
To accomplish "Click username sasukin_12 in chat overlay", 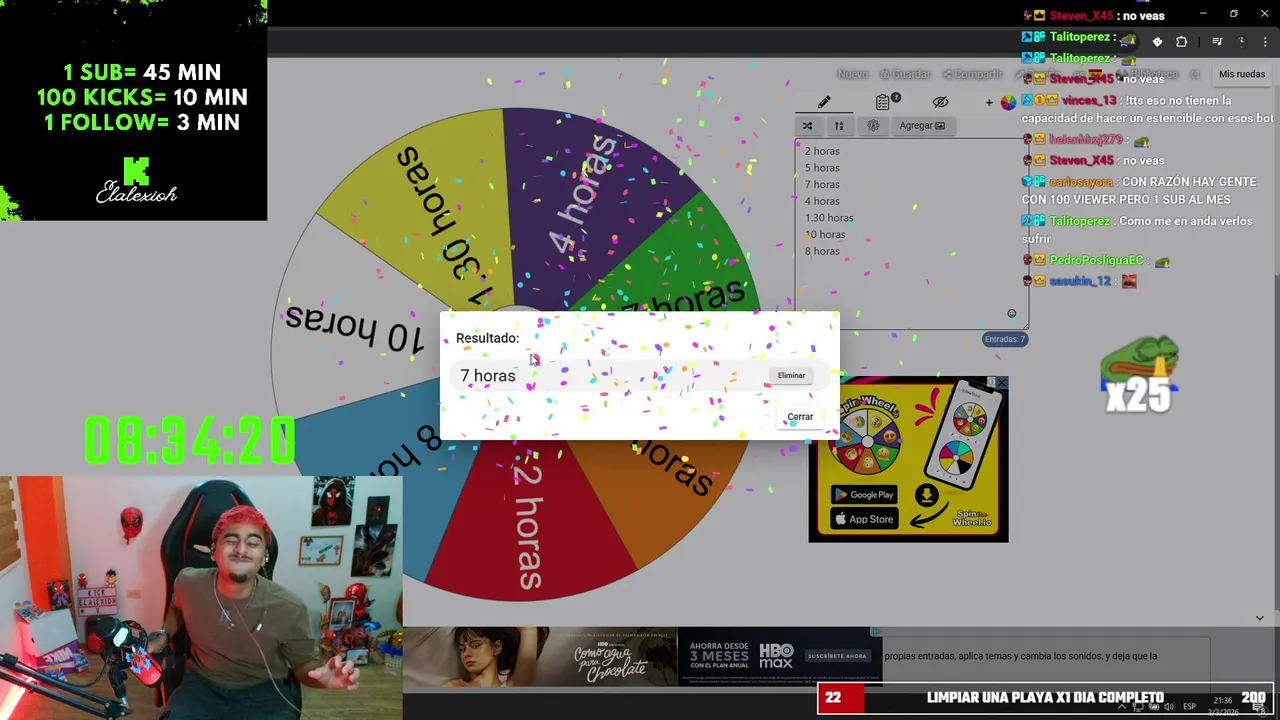I will (x=1080, y=282).
